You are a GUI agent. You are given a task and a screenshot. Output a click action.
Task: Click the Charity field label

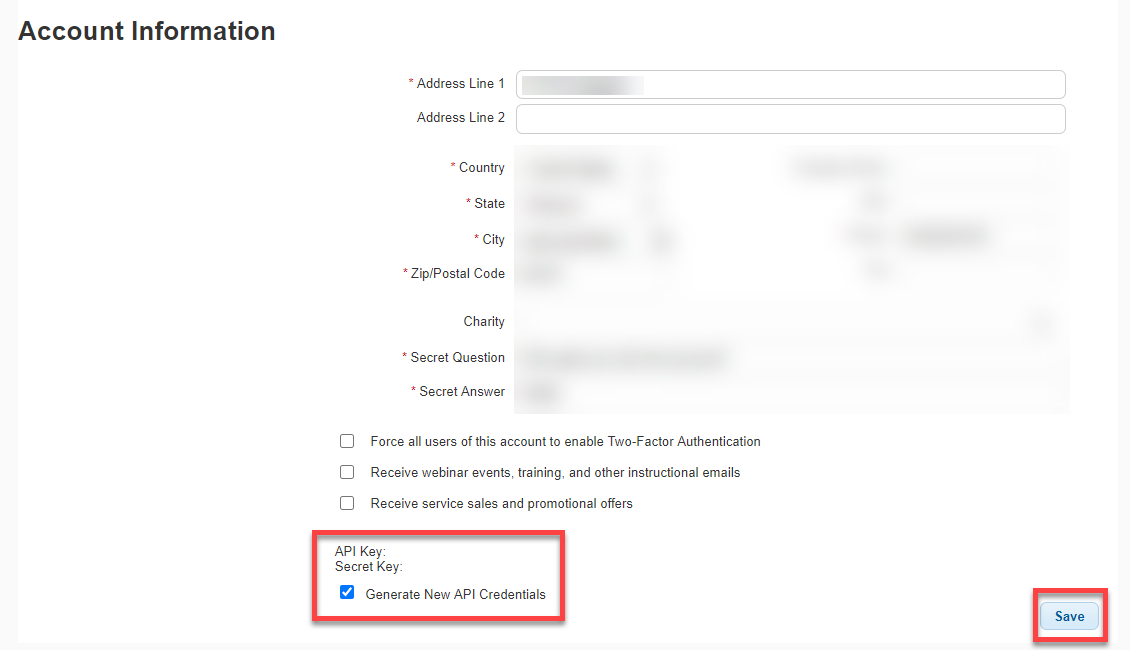484,321
